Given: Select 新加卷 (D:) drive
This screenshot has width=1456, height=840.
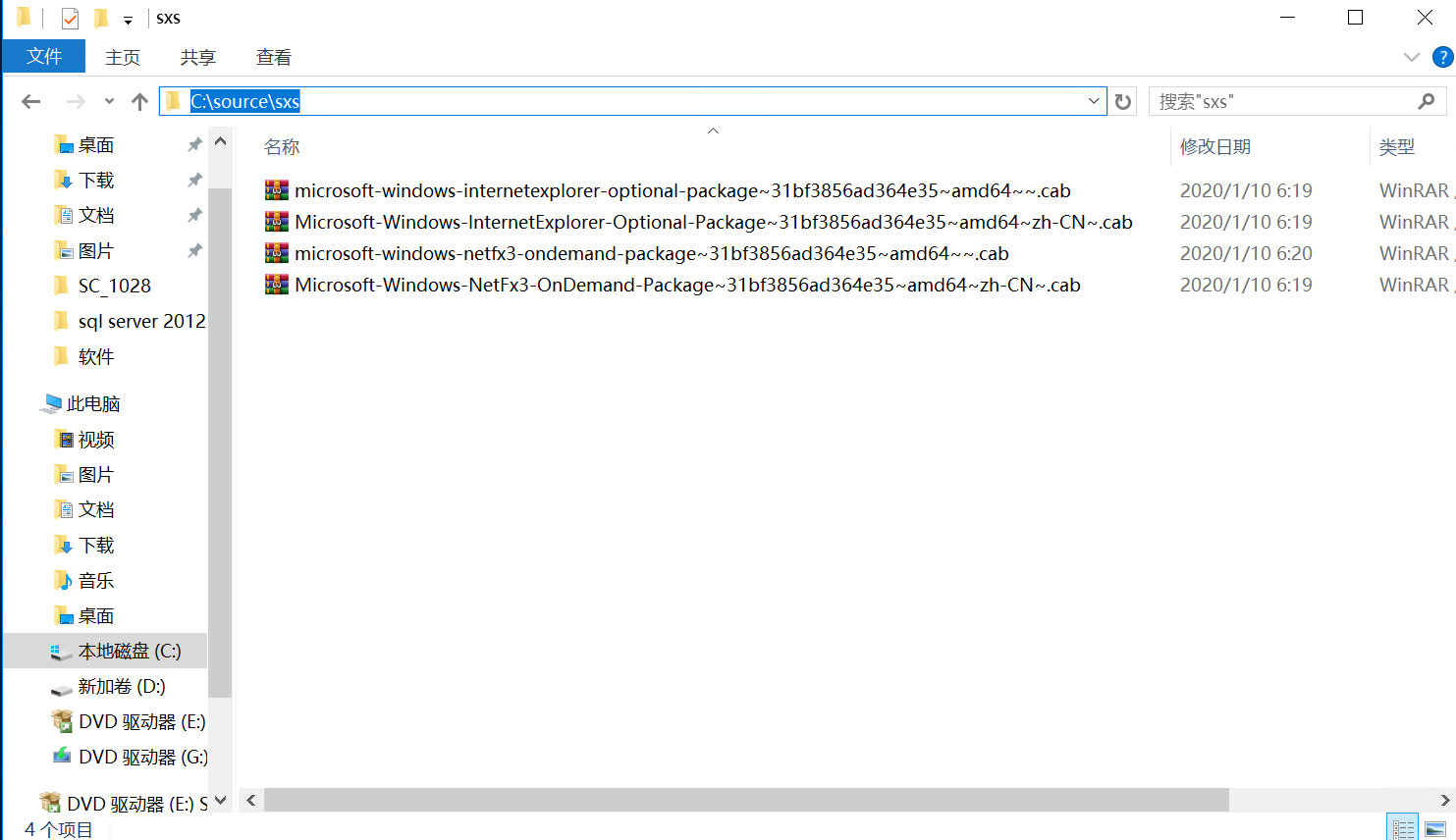Looking at the screenshot, I should pyautogui.click(x=122, y=686).
